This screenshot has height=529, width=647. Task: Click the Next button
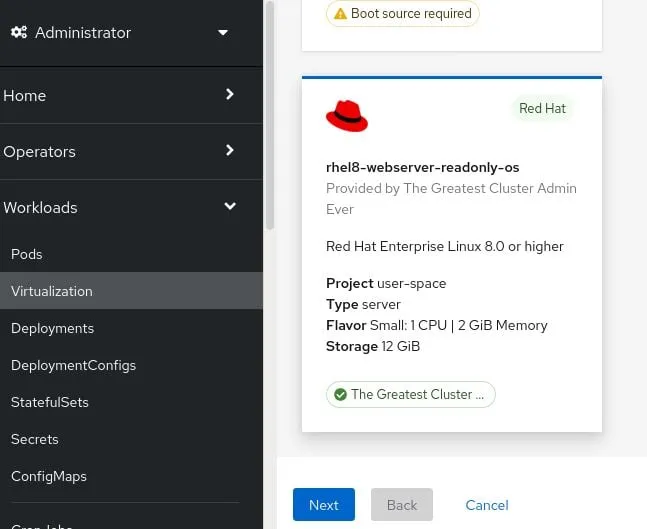coord(323,505)
